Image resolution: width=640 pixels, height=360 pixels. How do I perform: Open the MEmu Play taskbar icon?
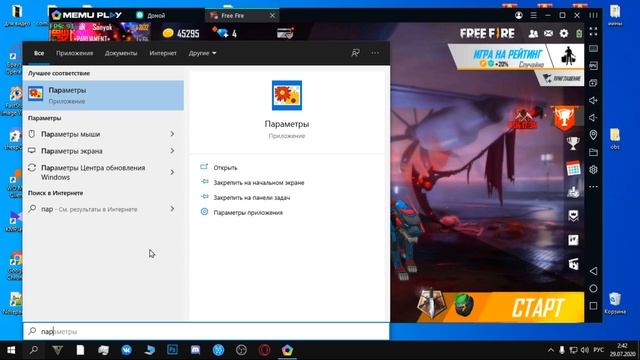tap(287, 350)
